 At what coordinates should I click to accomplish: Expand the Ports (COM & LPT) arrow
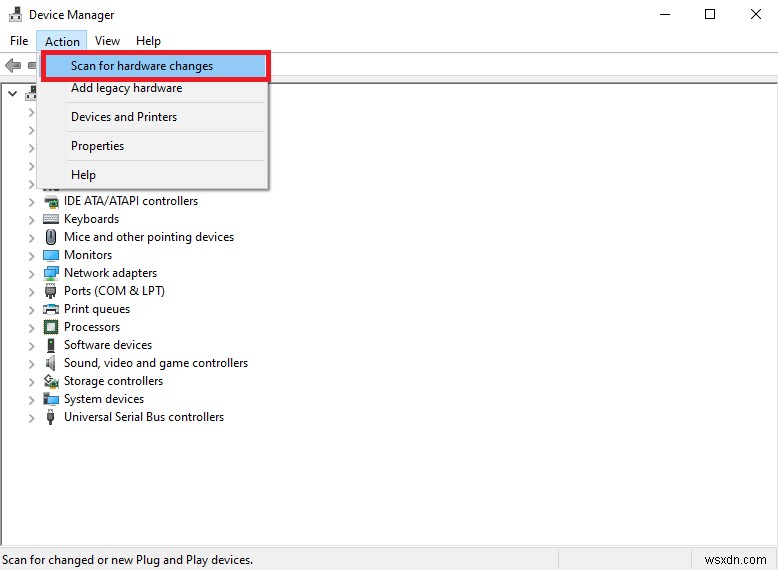click(x=31, y=292)
